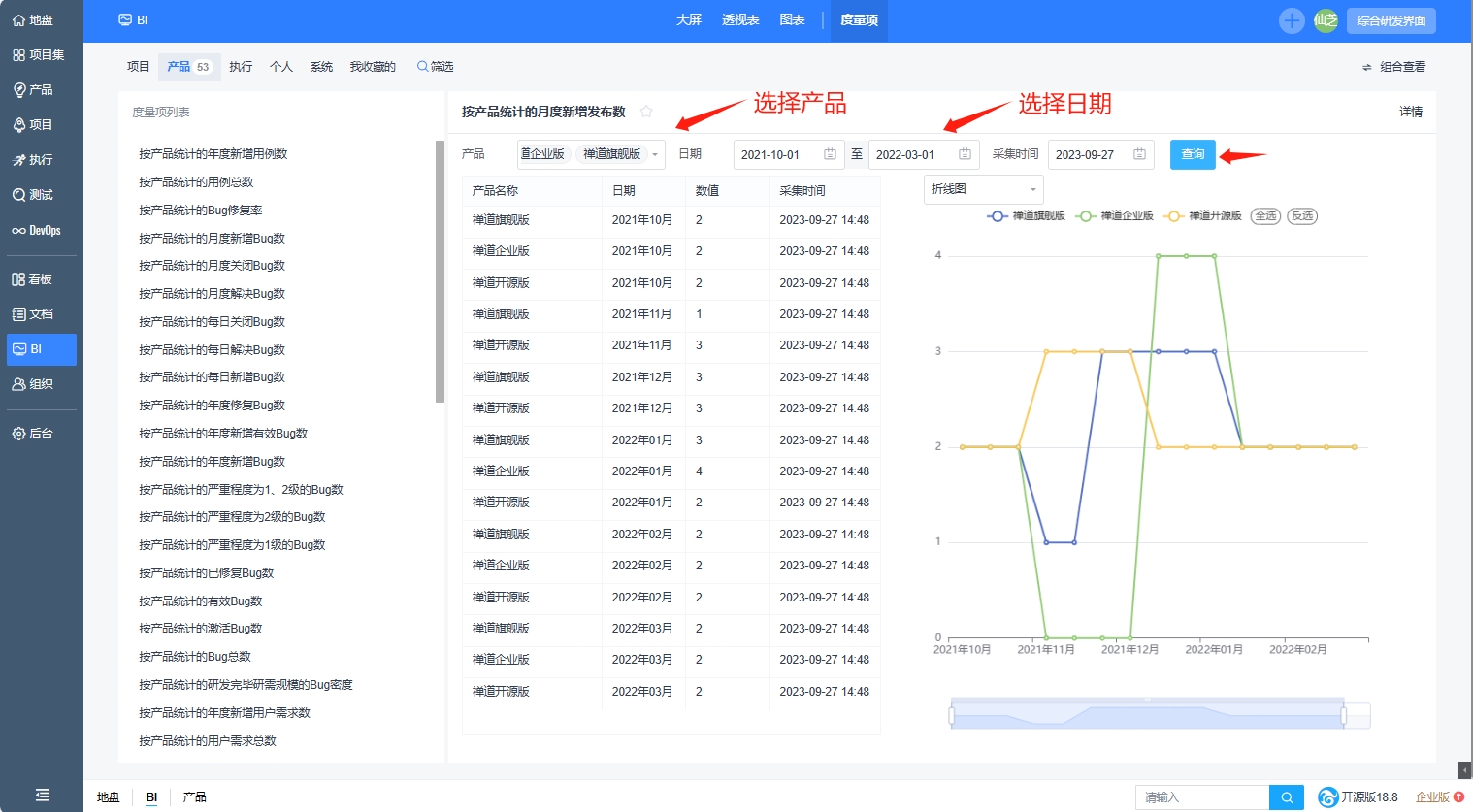The height and width of the screenshot is (812, 1473).
Task: Click the chart data zoom slider right handle
Action: click(1343, 716)
